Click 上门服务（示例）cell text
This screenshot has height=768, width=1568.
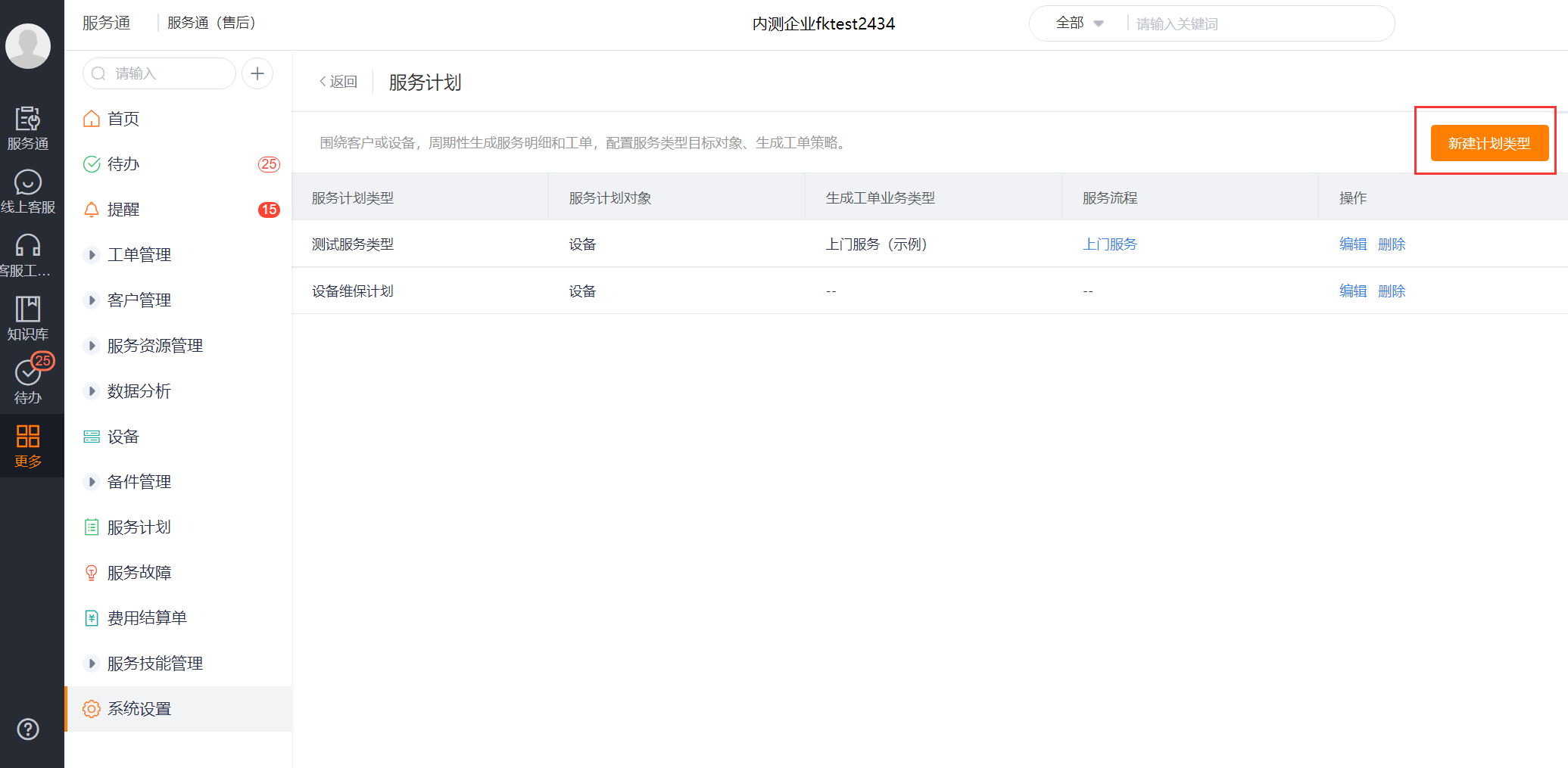877,244
